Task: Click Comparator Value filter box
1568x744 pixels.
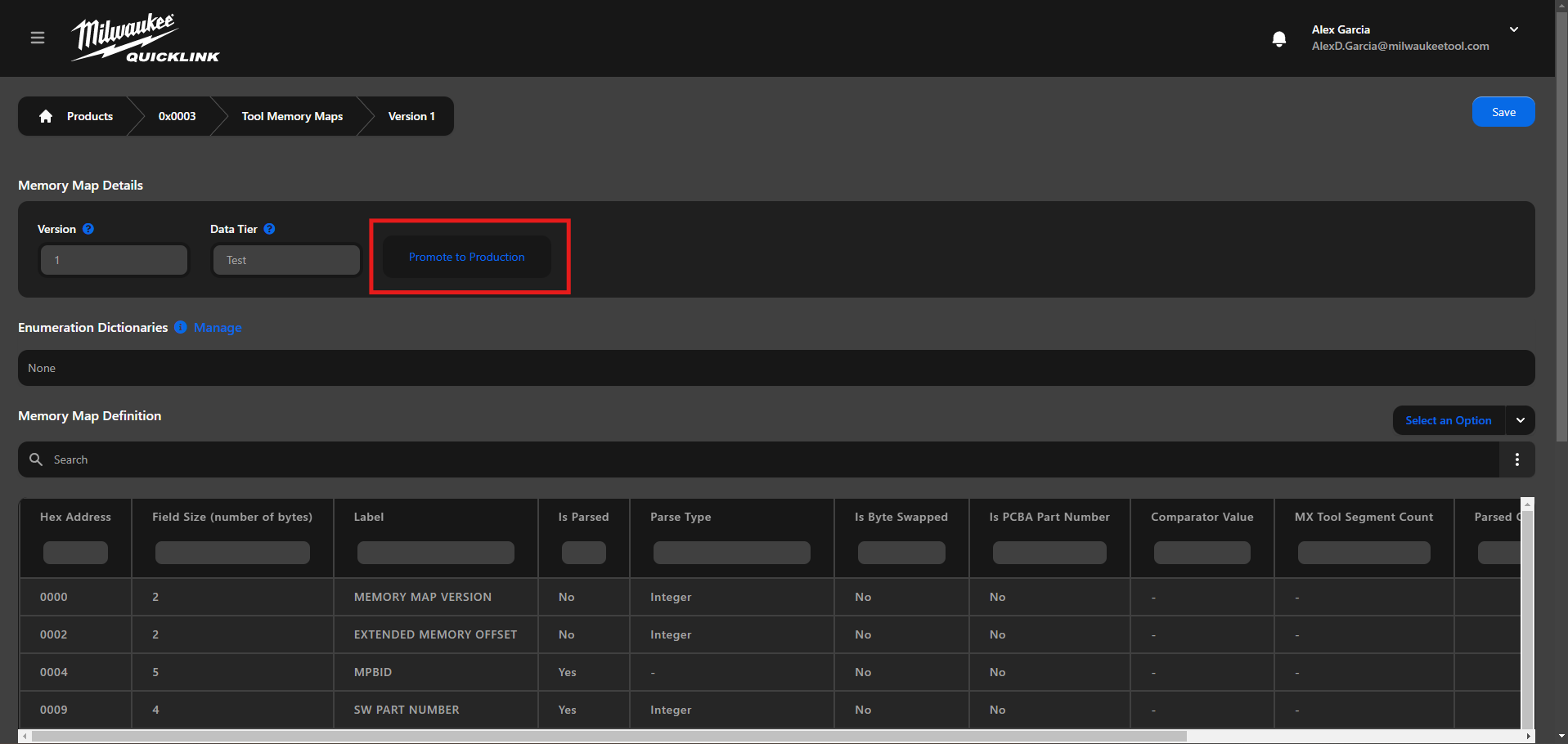Action: click(x=1202, y=553)
